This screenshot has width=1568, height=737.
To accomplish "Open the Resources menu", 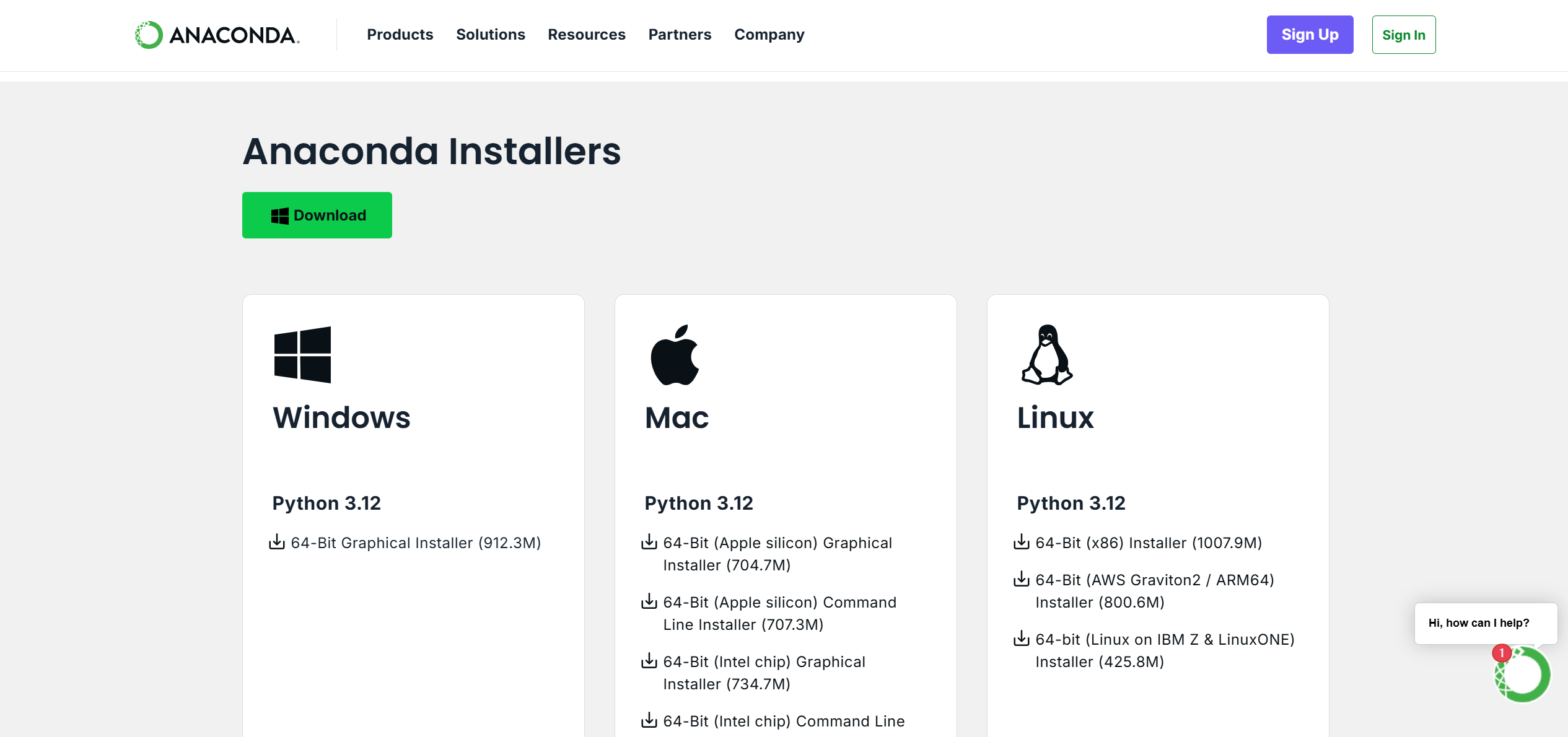I will (x=586, y=35).
